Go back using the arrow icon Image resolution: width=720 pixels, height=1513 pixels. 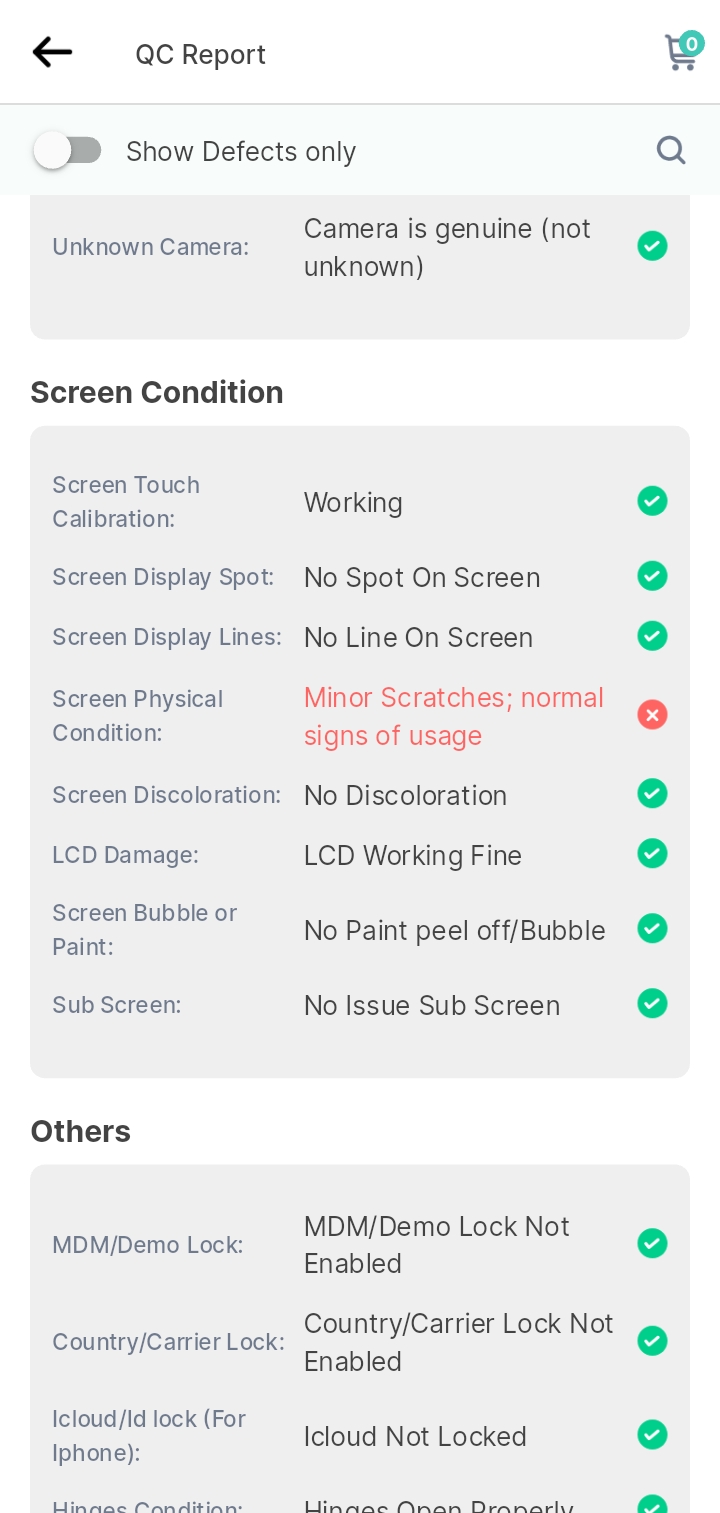pyautogui.click(x=52, y=52)
